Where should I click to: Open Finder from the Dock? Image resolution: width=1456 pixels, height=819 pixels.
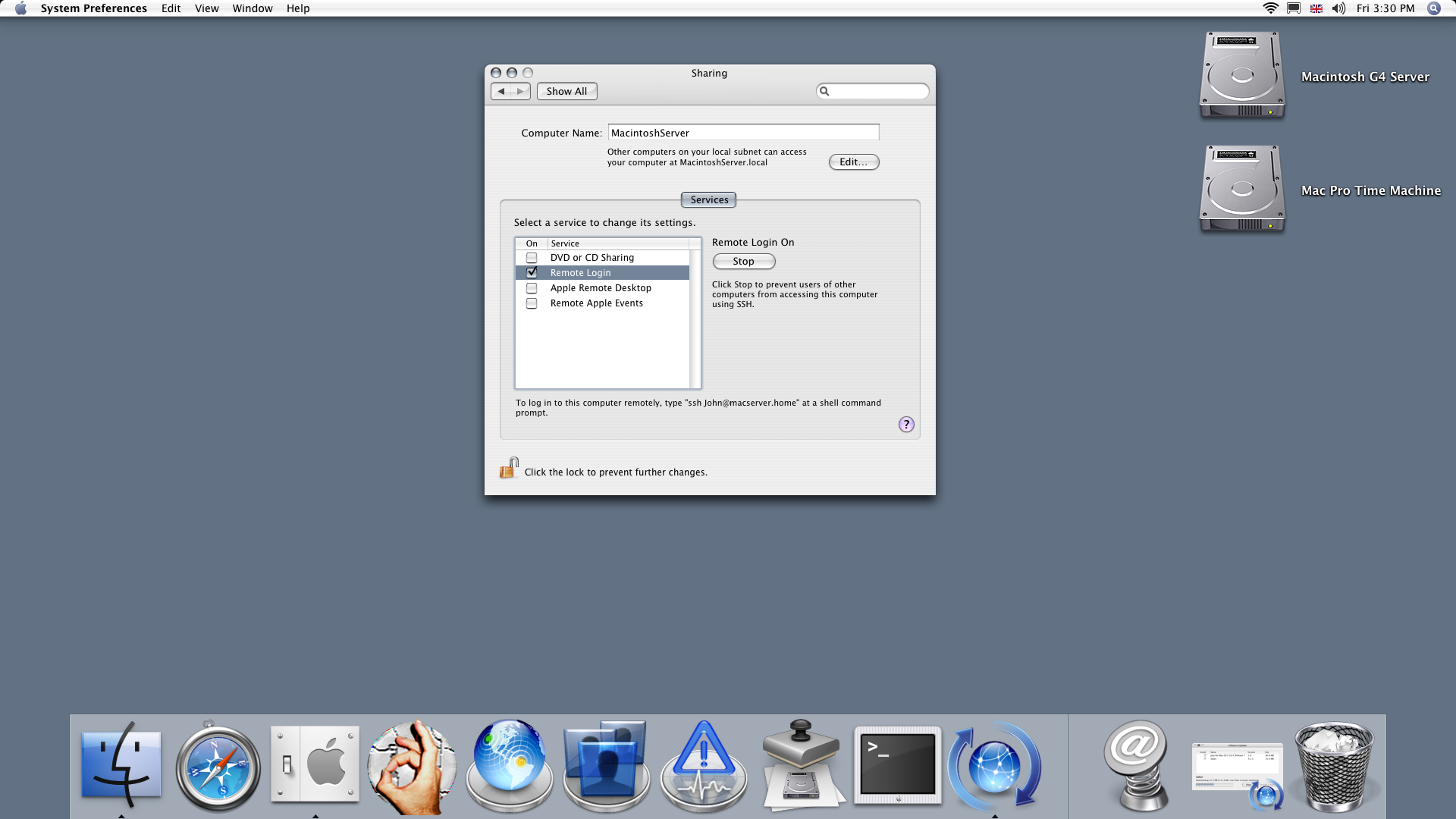121,764
